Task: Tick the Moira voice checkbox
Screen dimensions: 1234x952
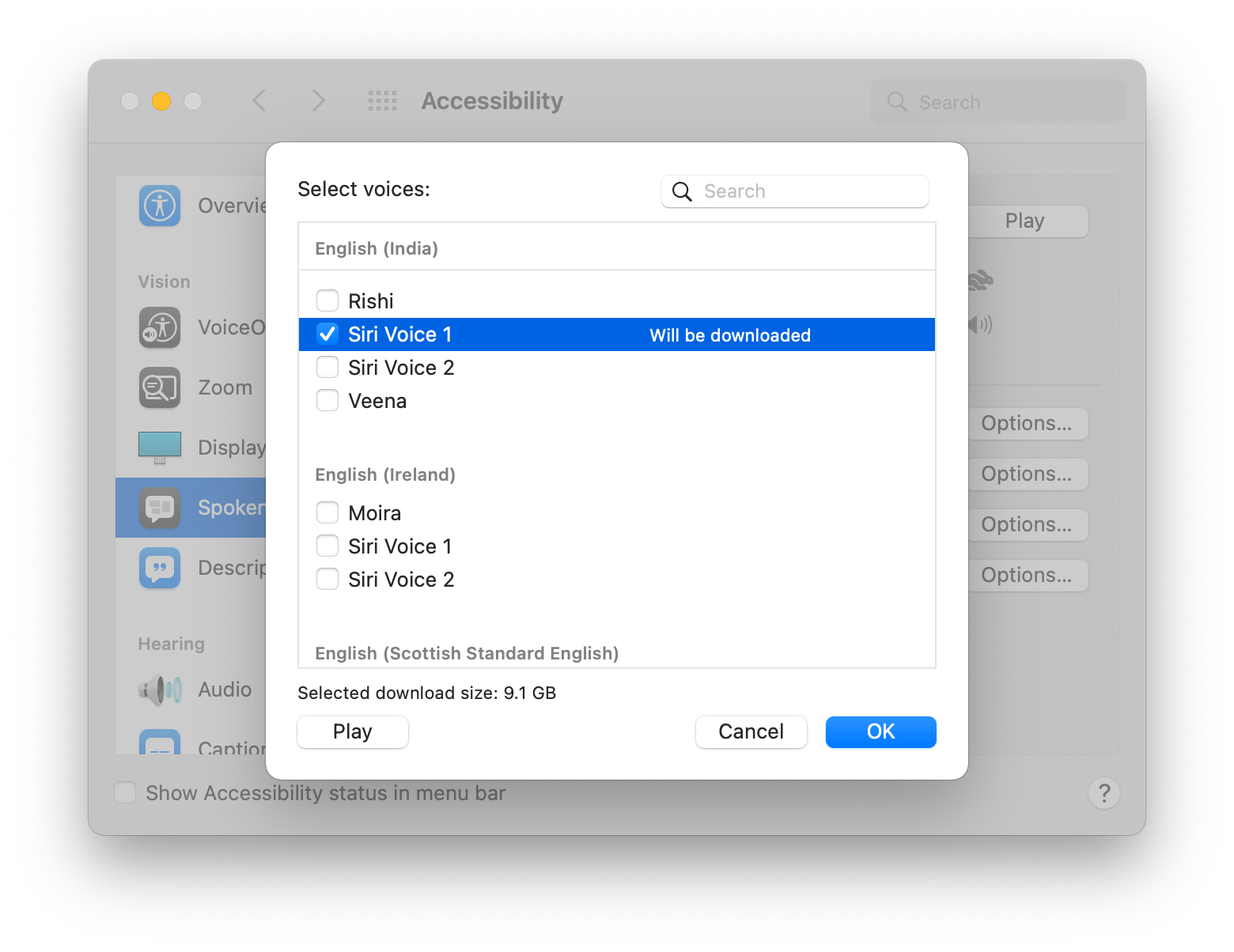Action: (x=327, y=513)
